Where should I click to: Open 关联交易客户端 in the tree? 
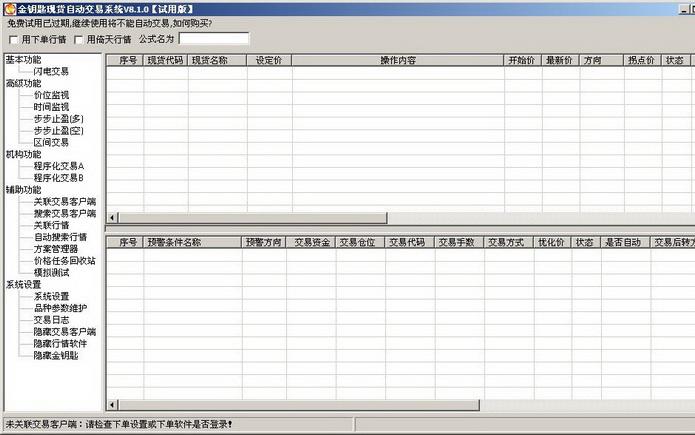pyautogui.click(x=64, y=202)
